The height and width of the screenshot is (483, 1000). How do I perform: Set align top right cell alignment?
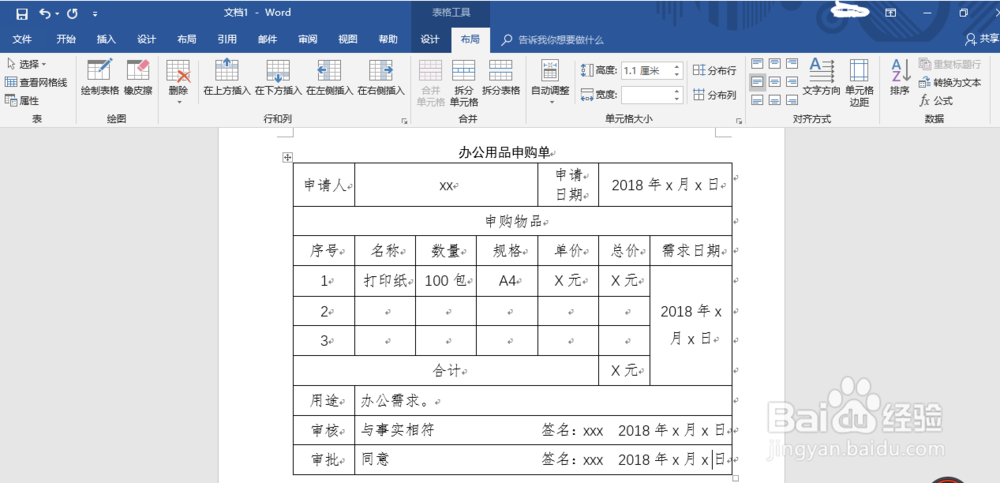pyautogui.click(x=791, y=63)
